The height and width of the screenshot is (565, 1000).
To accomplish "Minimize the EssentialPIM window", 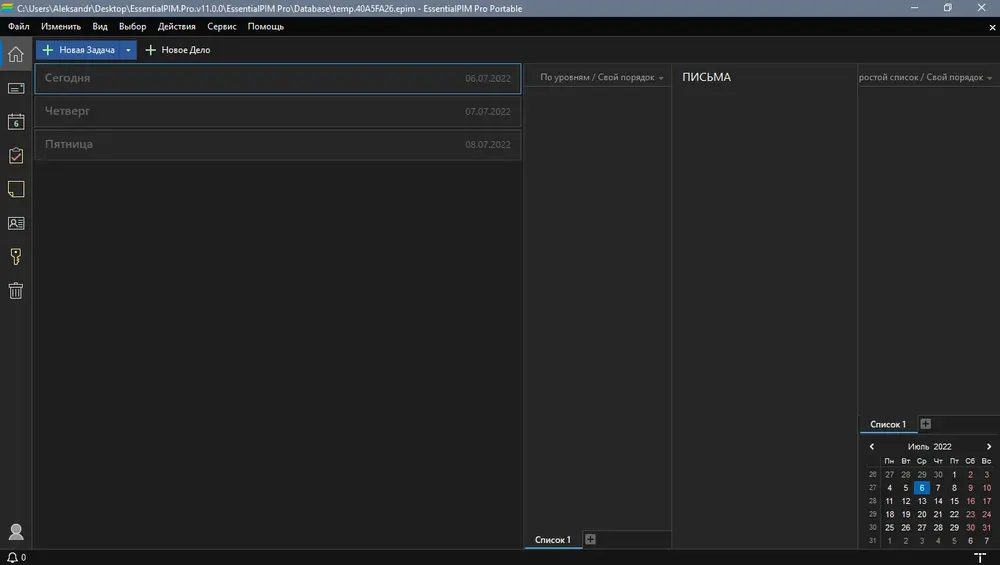I will pyautogui.click(x=915, y=8).
